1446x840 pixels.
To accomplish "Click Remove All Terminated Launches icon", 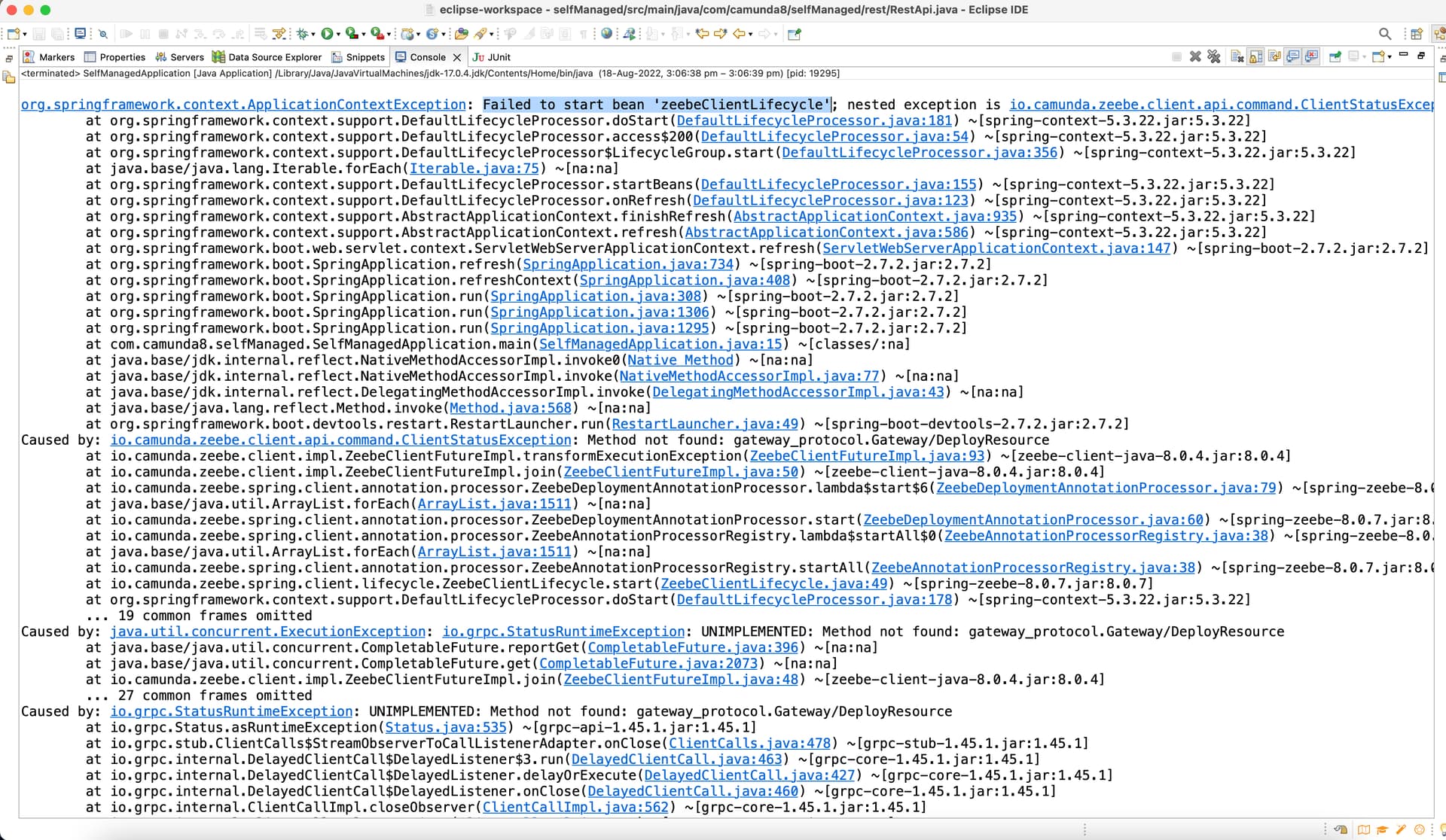I will point(1213,57).
